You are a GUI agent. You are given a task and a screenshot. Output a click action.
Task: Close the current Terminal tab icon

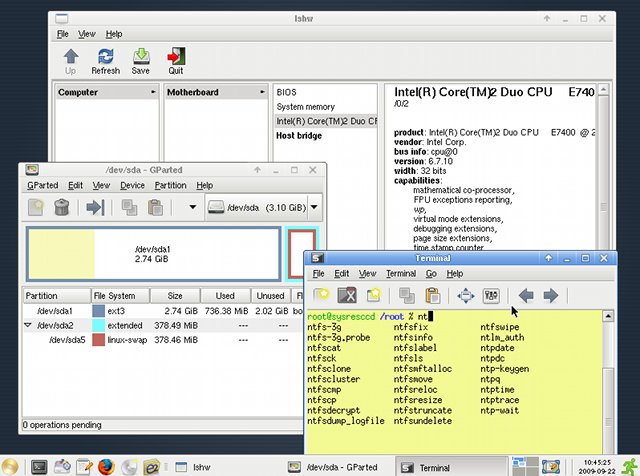pyautogui.click(x=347, y=295)
